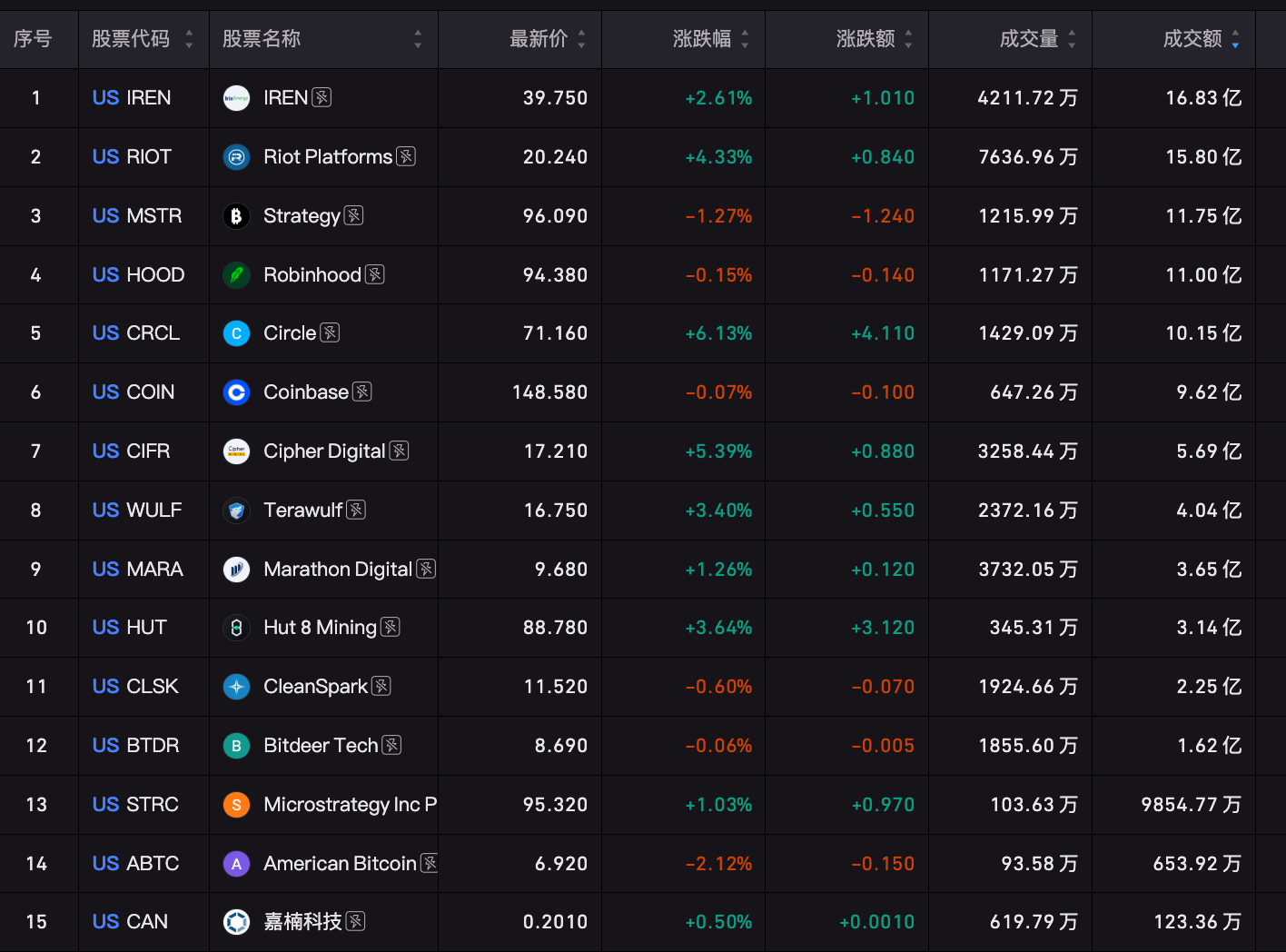This screenshot has width=1286, height=952.
Task: Open the US ABTC ticker link
Action: pos(135,864)
